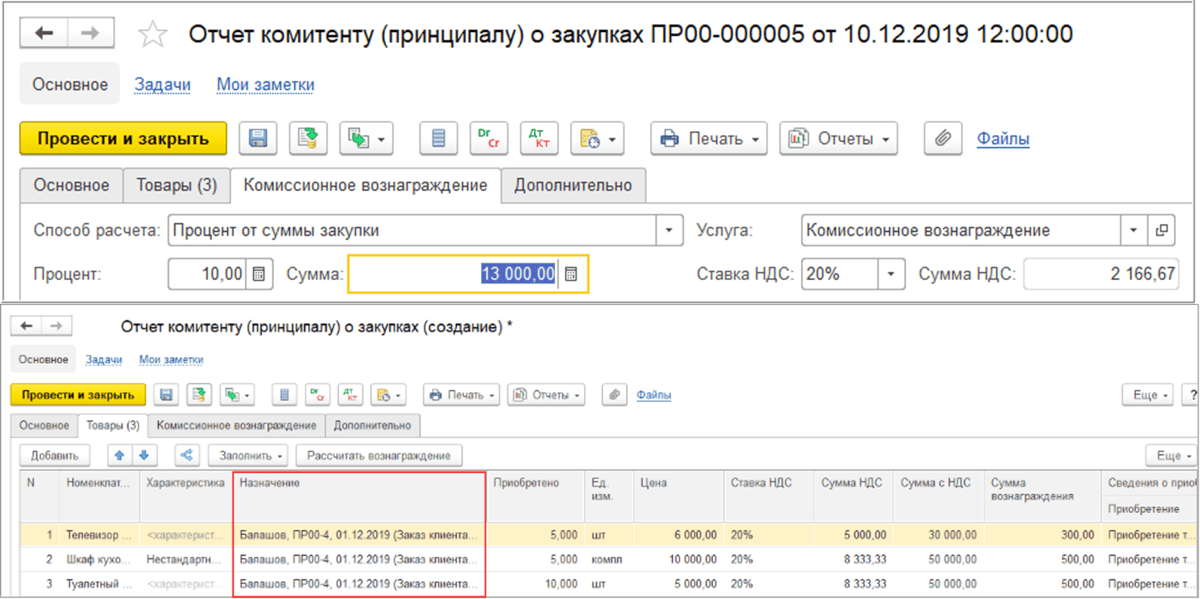Screen dimensions: 1200x599
Task: Click the Способ расчета field
Action: tap(412, 230)
